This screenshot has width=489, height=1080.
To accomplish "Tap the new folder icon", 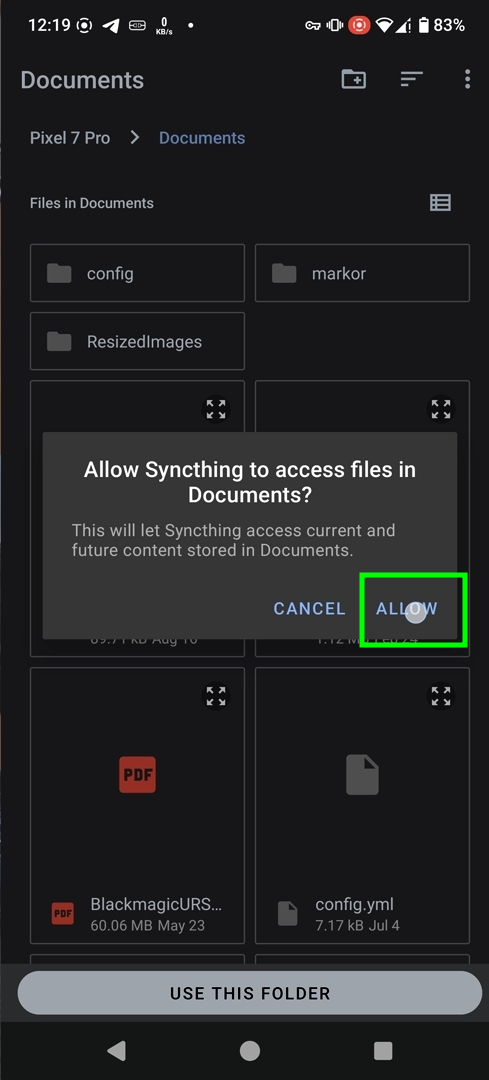I will pos(353,79).
